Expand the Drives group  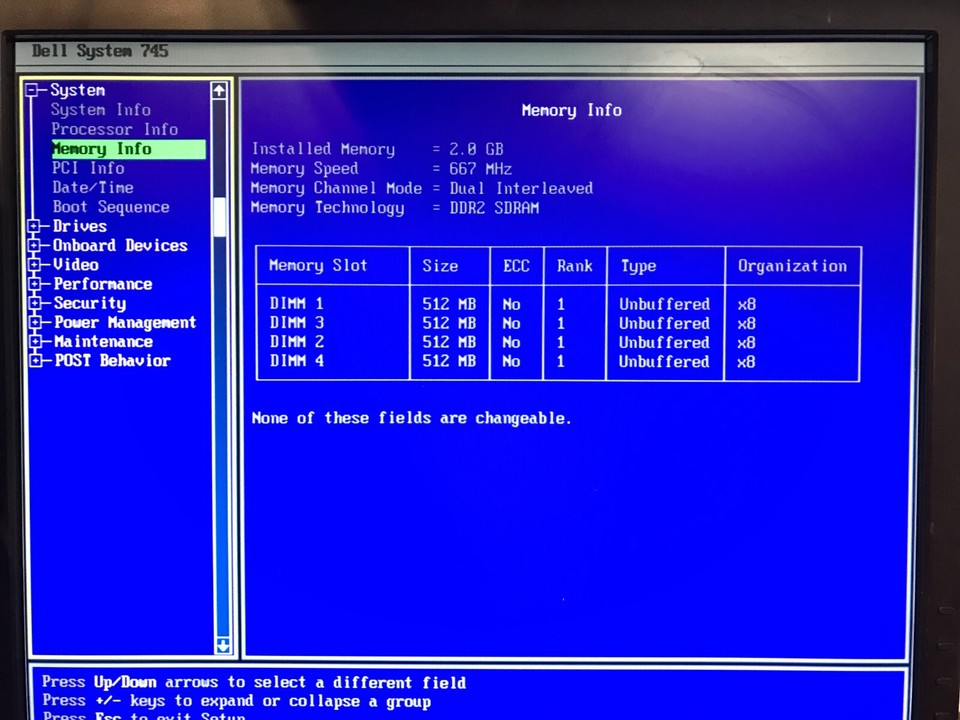pyautogui.click(x=35, y=226)
